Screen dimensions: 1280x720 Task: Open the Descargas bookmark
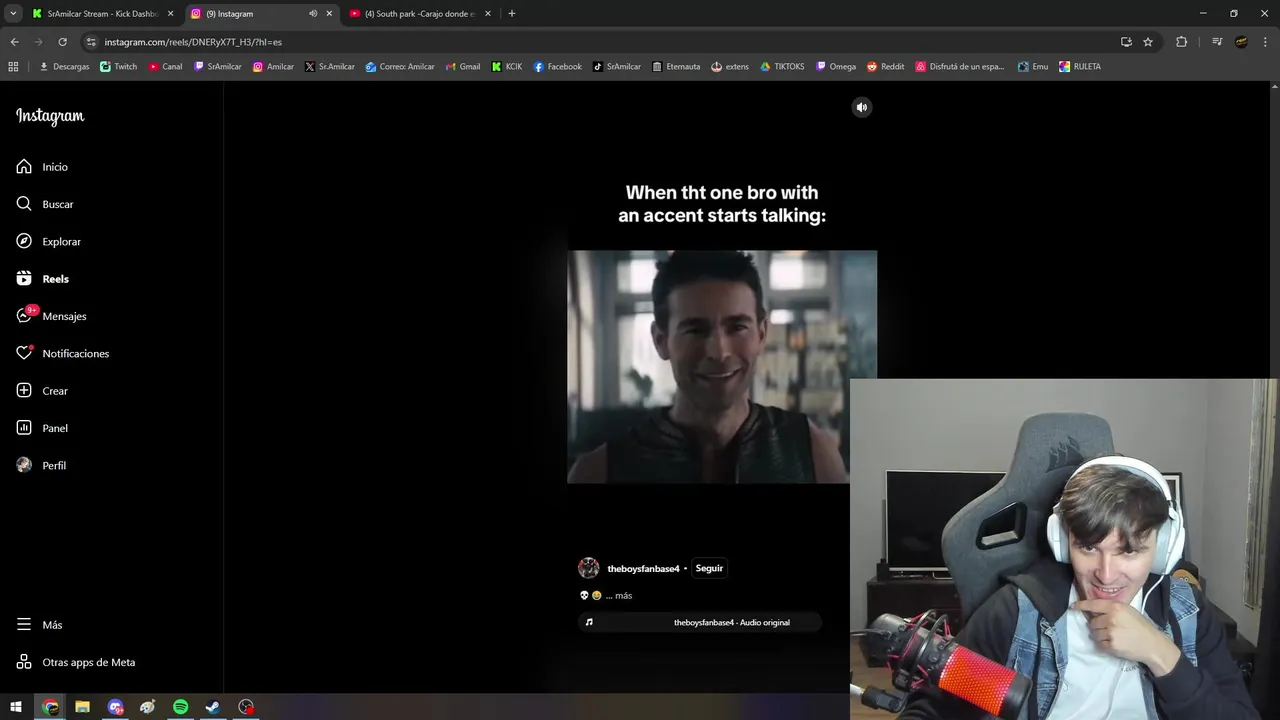[x=64, y=67]
